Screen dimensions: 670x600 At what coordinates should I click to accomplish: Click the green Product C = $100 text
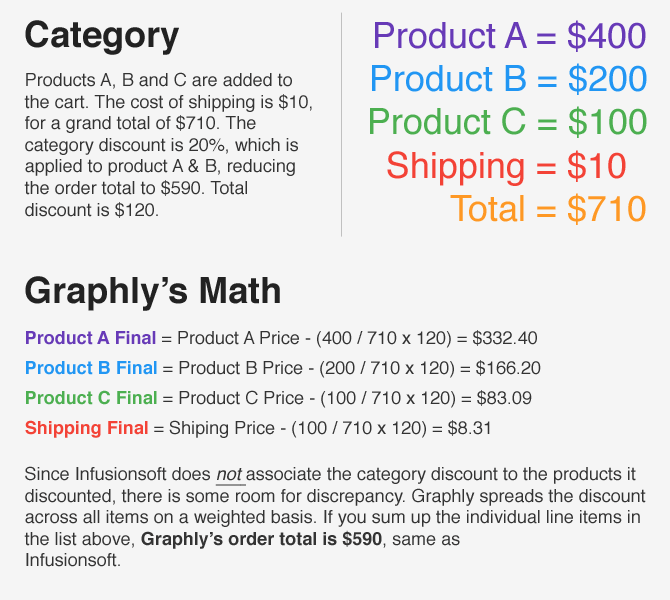coord(508,122)
